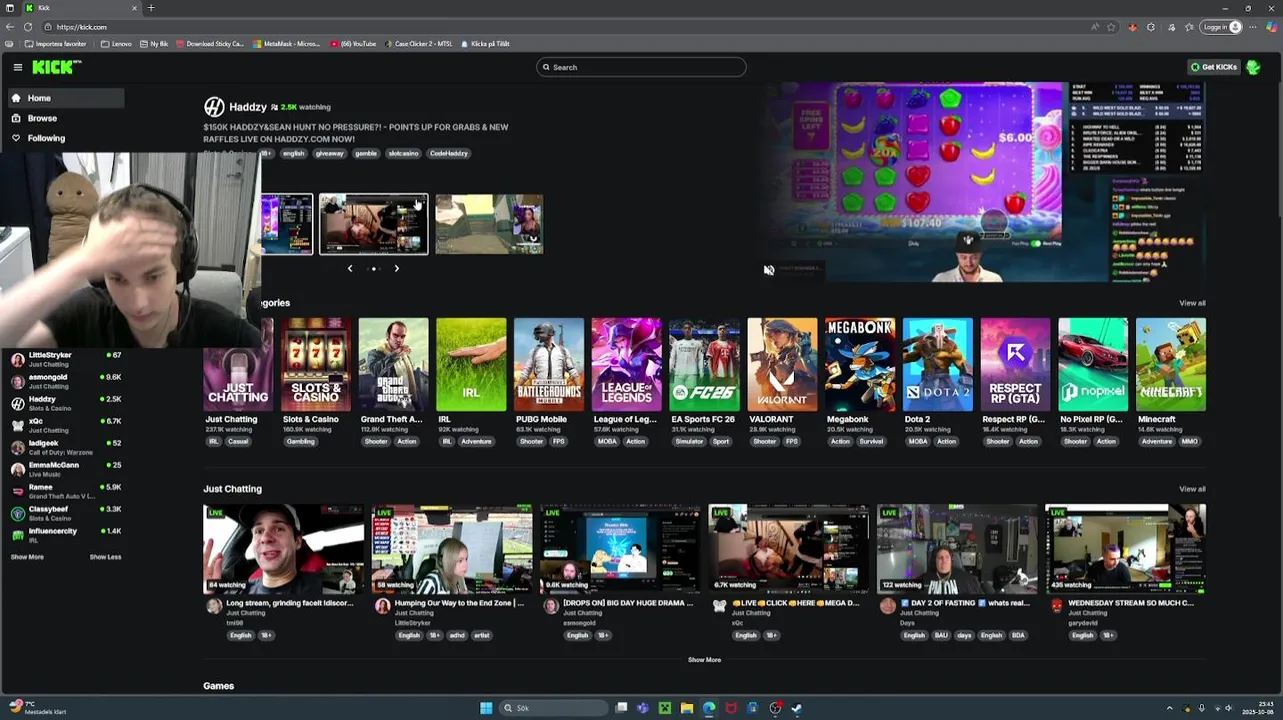Show previous featured stream with left arrow
Viewport: 1283px width, 720px height.
[x=350, y=268]
